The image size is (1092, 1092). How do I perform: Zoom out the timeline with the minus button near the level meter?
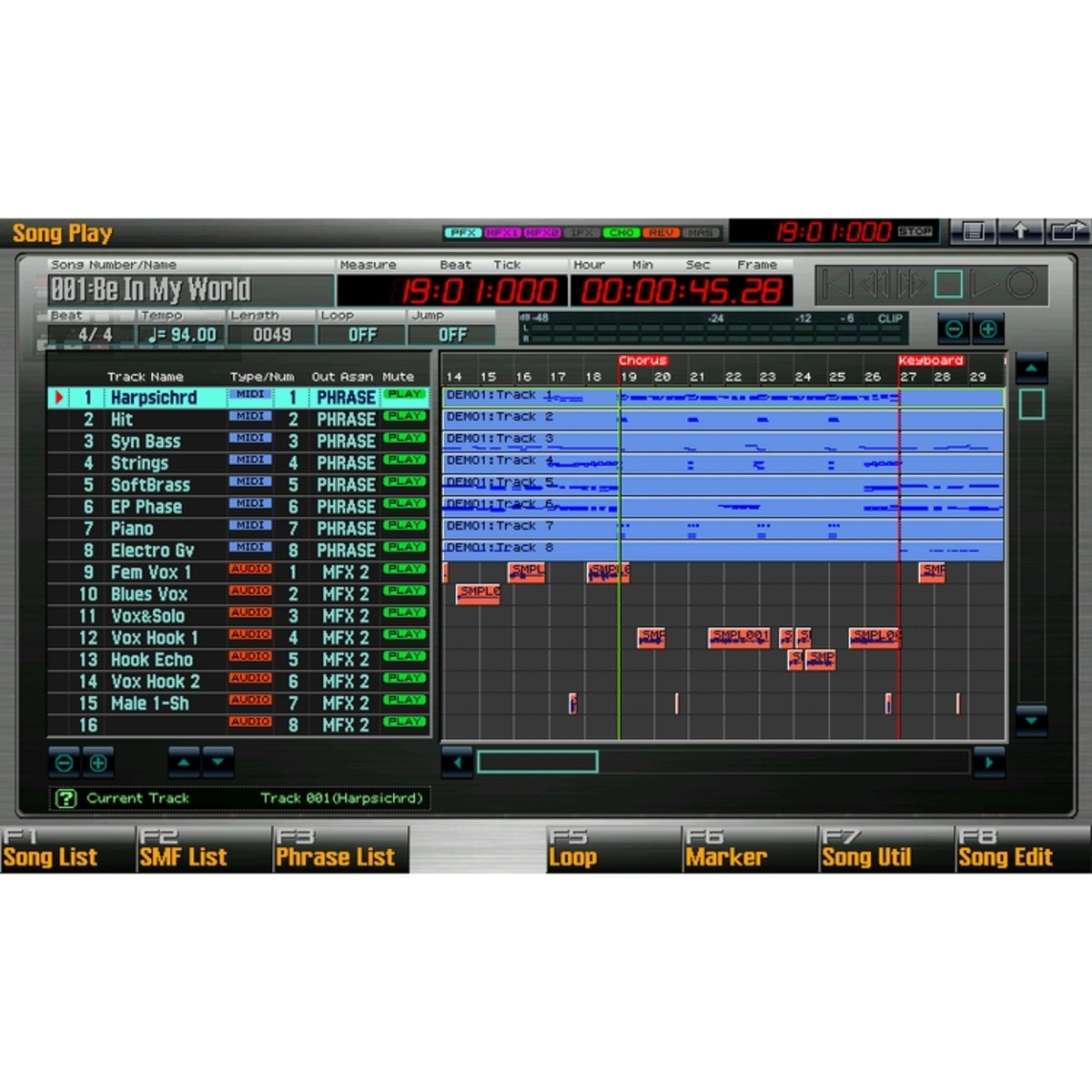click(954, 329)
